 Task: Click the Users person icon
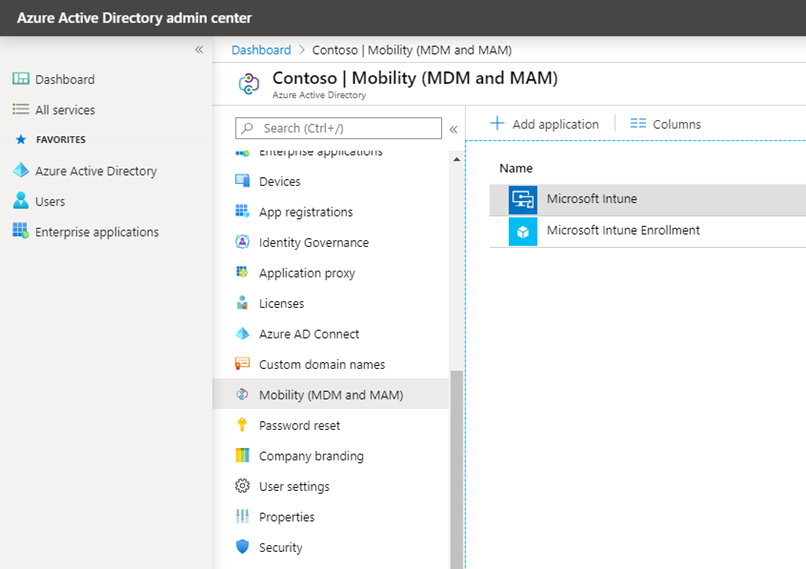21,200
